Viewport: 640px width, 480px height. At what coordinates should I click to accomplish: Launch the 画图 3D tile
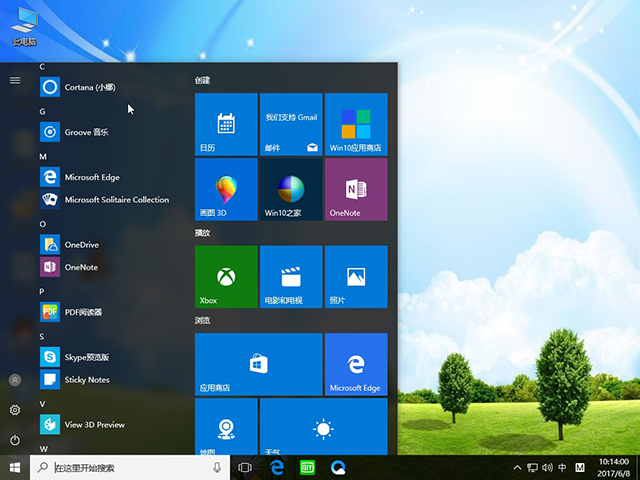click(x=225, y=189)
